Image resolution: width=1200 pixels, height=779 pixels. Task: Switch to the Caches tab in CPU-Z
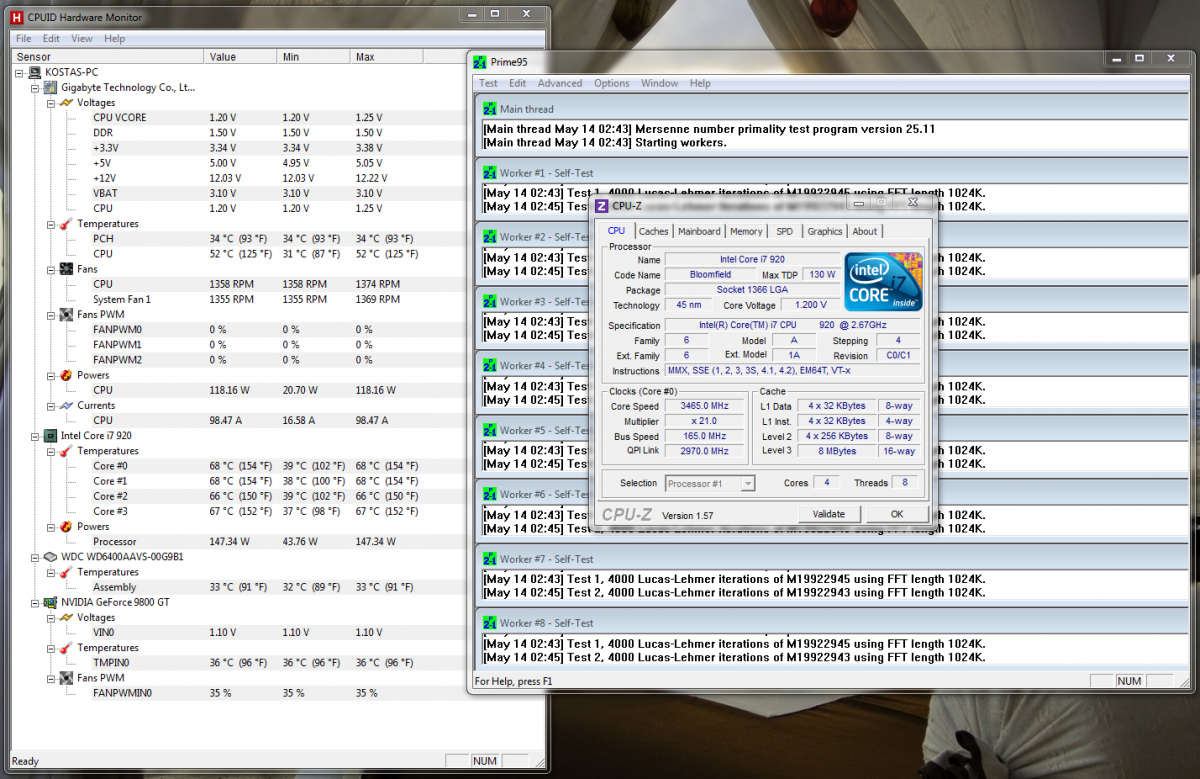click(653, 231)
